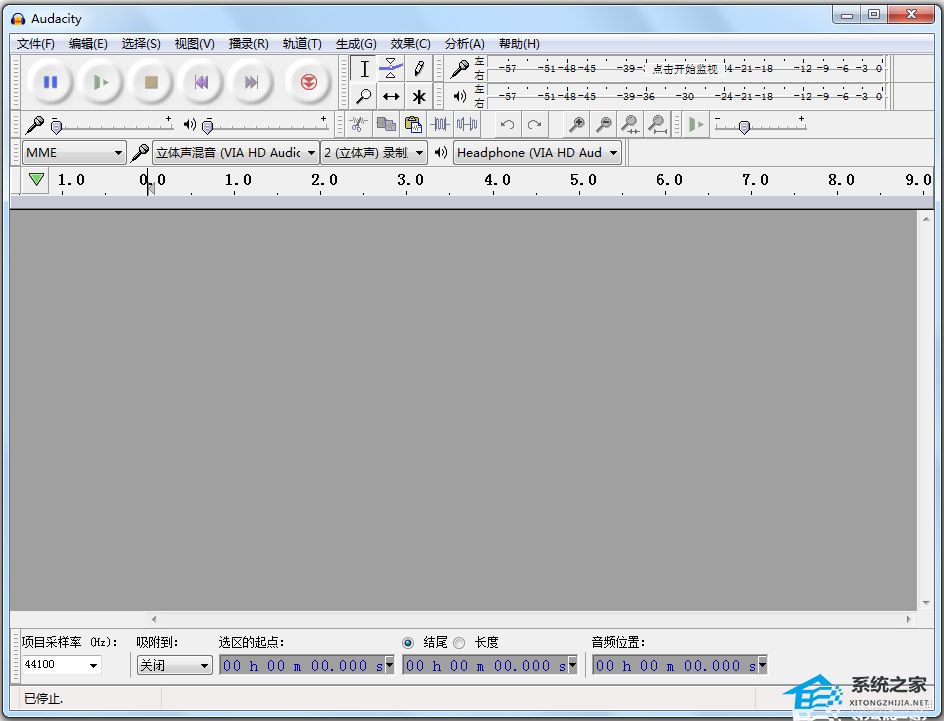Click the Paste clipboard icon
Image resolution: width=944 pixels, height=721 pixels.
pos(413,125)
